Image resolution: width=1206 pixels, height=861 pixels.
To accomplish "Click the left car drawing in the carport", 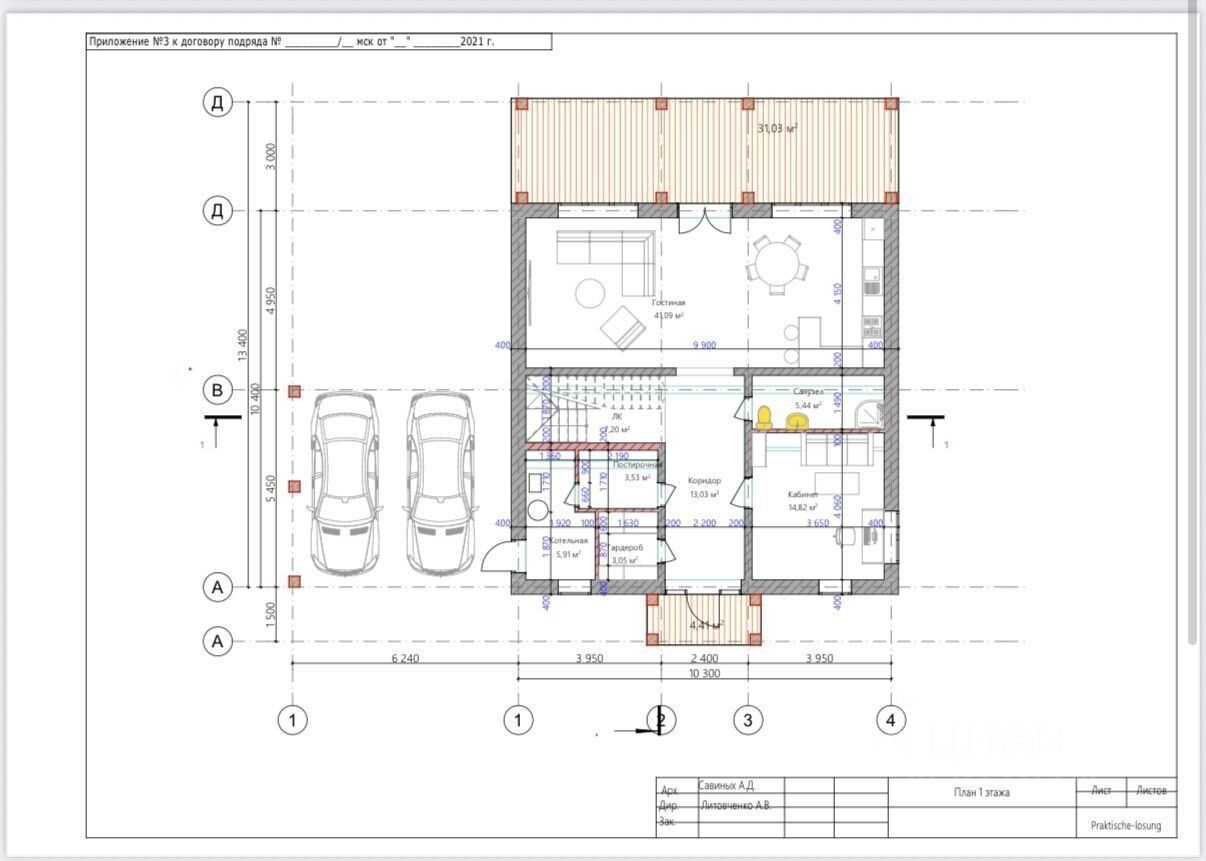I will tap(343, 483).
